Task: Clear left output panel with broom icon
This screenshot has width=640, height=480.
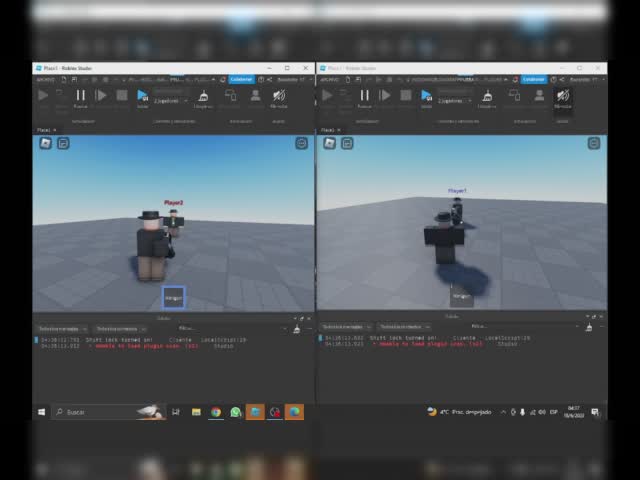Action: [x=297, y=329]
